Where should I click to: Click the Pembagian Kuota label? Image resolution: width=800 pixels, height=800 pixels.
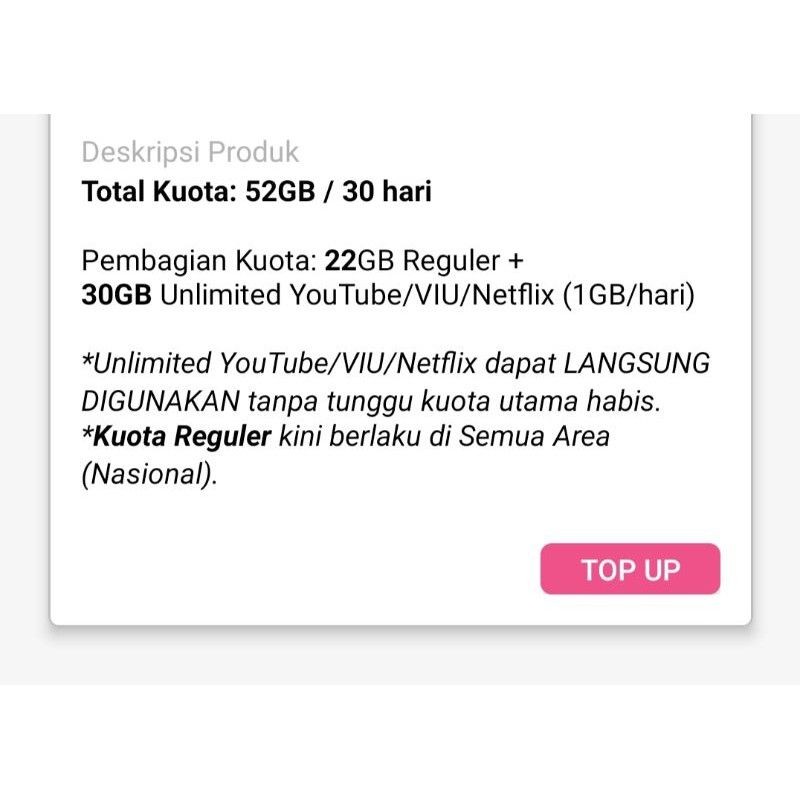199,262
